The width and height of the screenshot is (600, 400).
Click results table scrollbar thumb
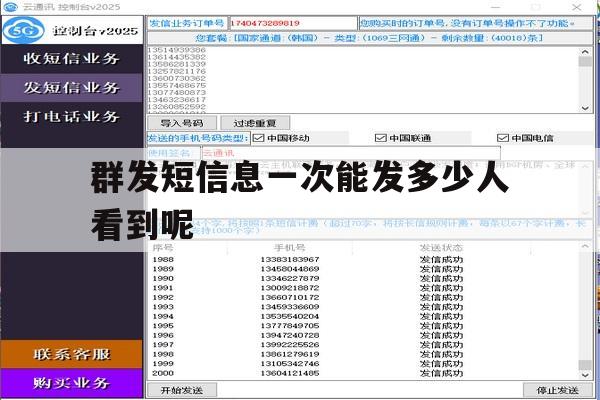(585, 364)
